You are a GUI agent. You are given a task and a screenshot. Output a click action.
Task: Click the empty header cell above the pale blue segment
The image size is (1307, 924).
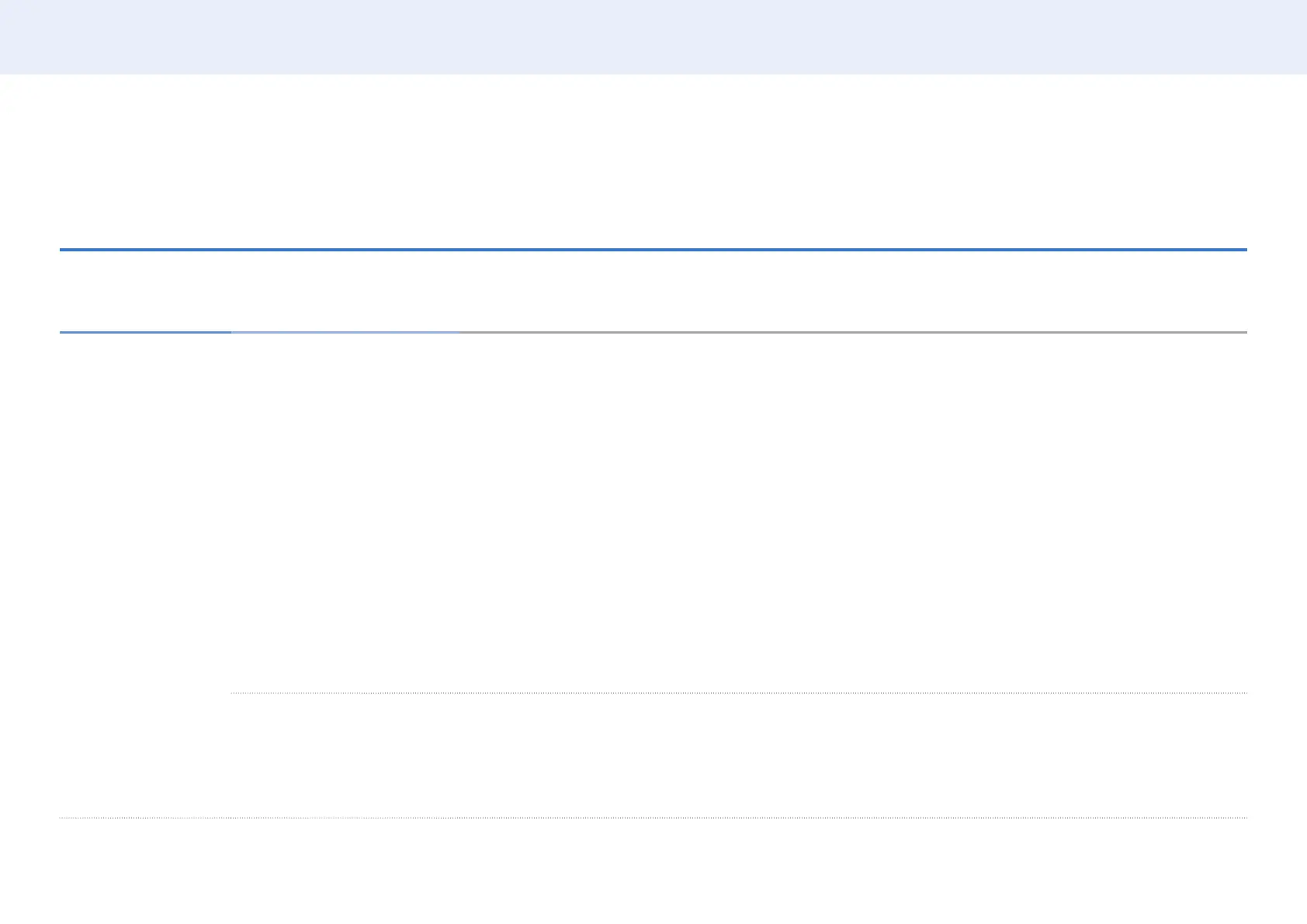pos(345,292)
